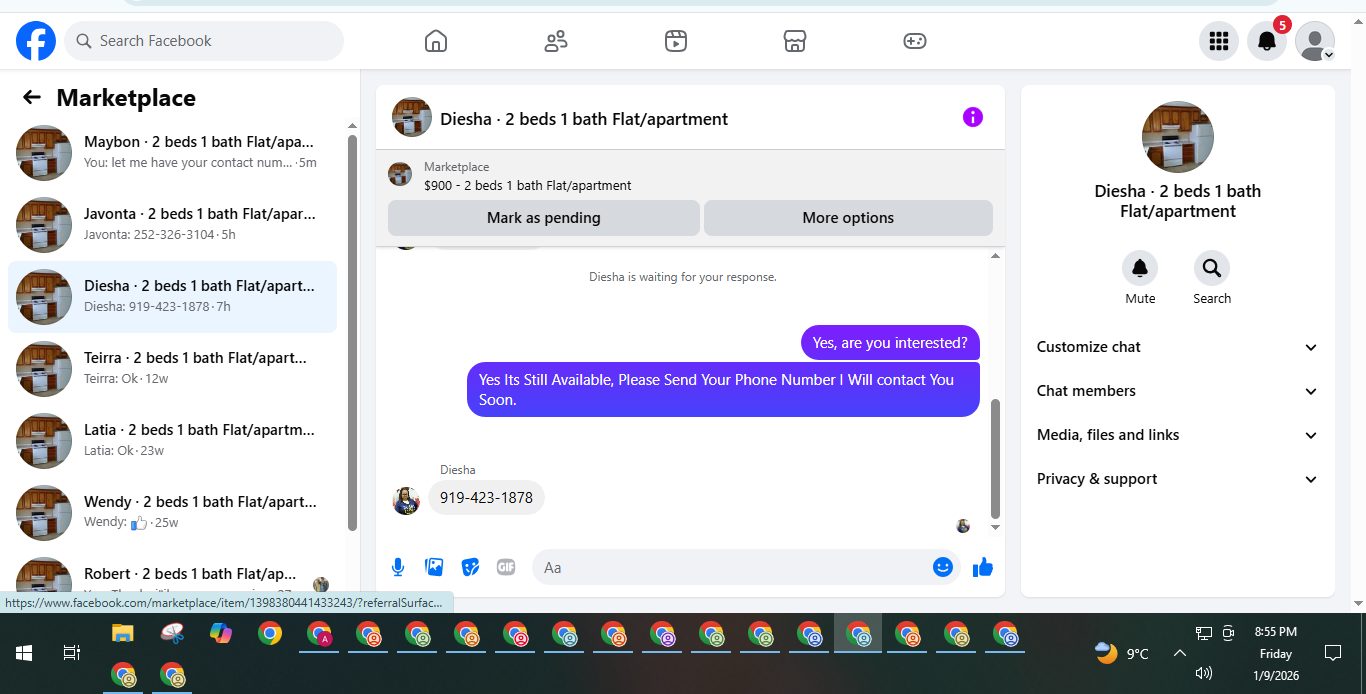Select Diesha conversation in list
The height and width of the screenshot is (694, 1366).
pyautogui.click(x=172, y=297)
